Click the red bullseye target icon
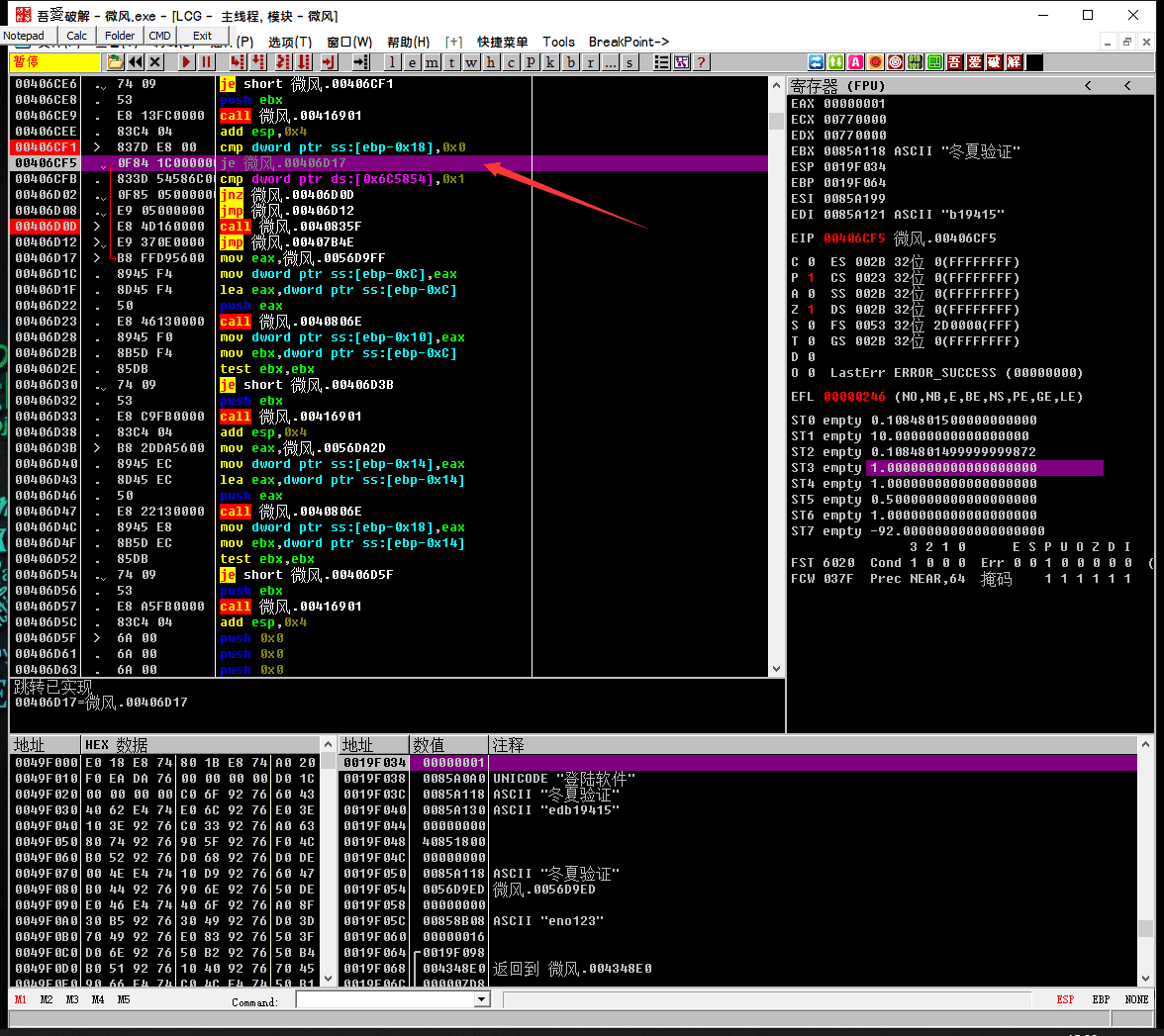1164x1036 pixels. coord(895,62)
